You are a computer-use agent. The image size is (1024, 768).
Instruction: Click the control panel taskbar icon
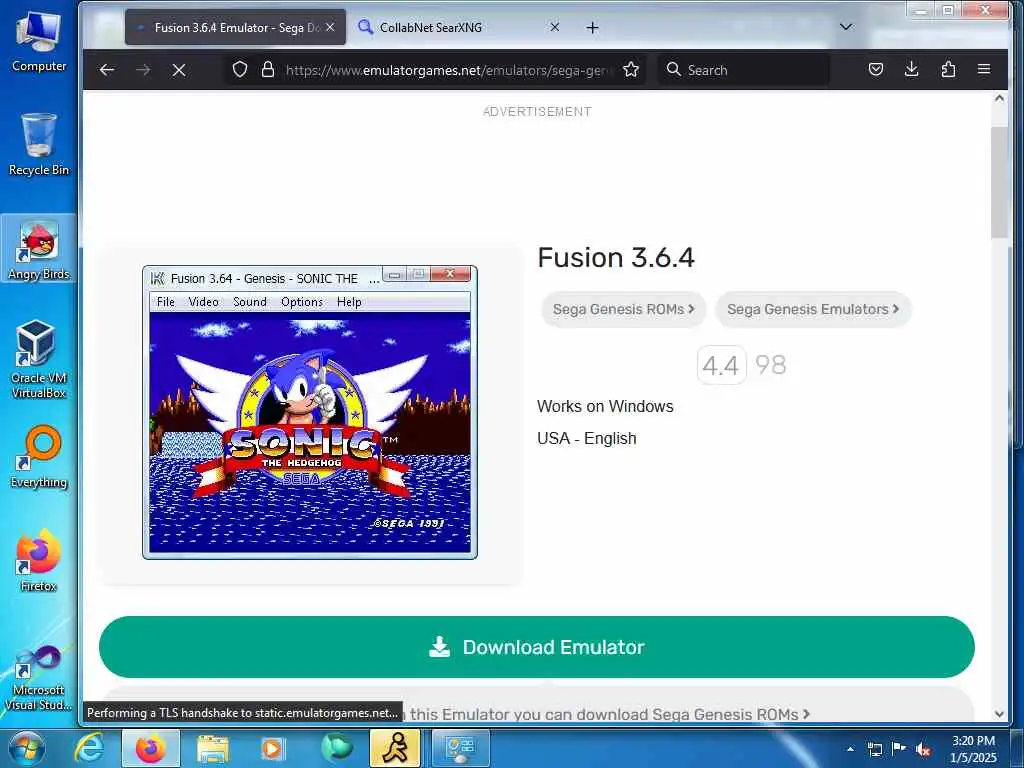click(460, 748)
